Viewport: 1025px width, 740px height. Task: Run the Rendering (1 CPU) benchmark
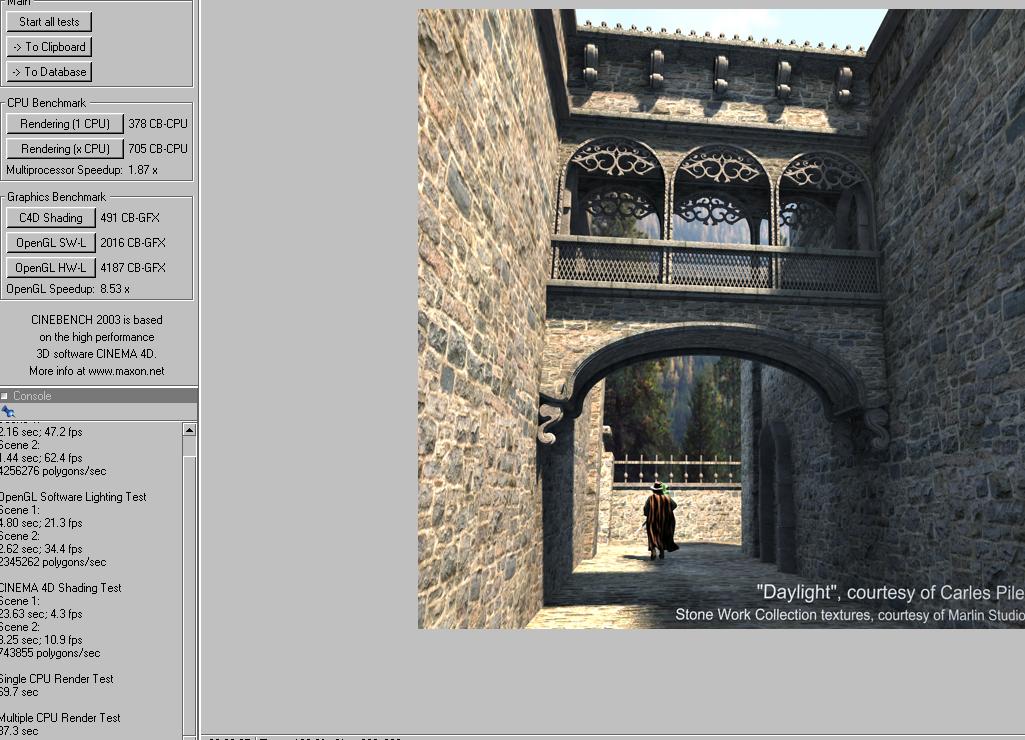click(x=65, y=124)
